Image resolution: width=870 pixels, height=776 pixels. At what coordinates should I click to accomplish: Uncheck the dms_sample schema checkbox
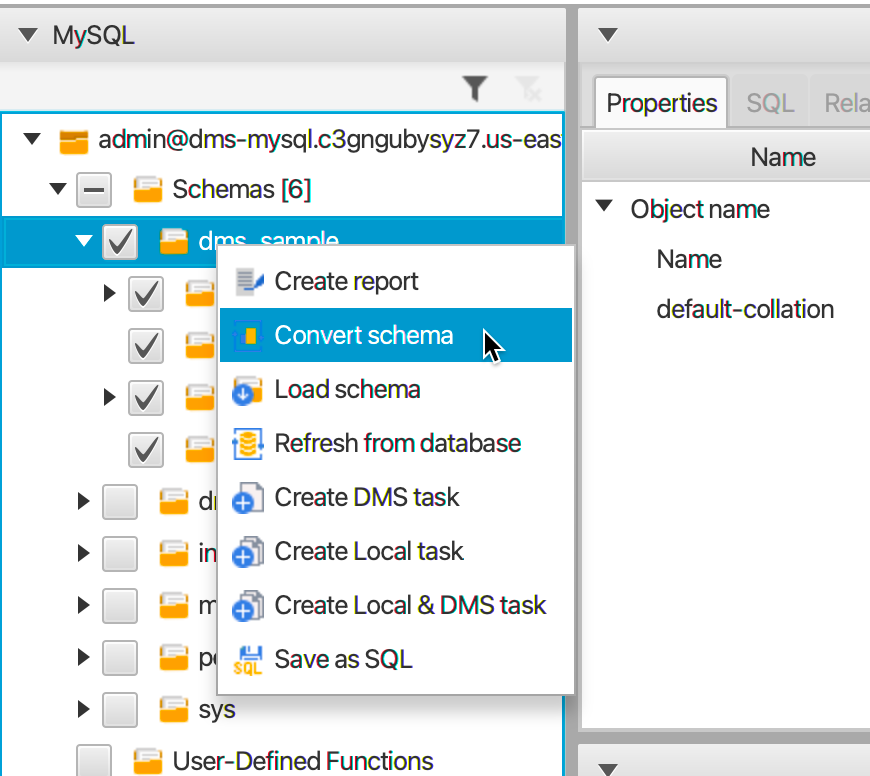click(120, 242)
